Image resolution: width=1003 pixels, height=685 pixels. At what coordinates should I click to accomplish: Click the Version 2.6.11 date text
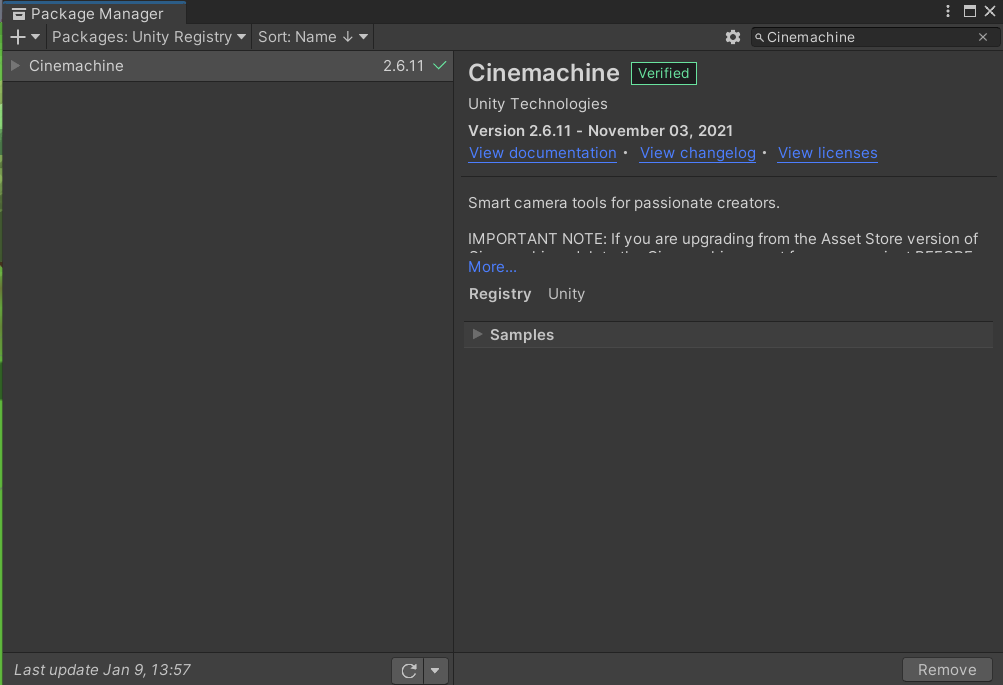click(x=600, y=131)
